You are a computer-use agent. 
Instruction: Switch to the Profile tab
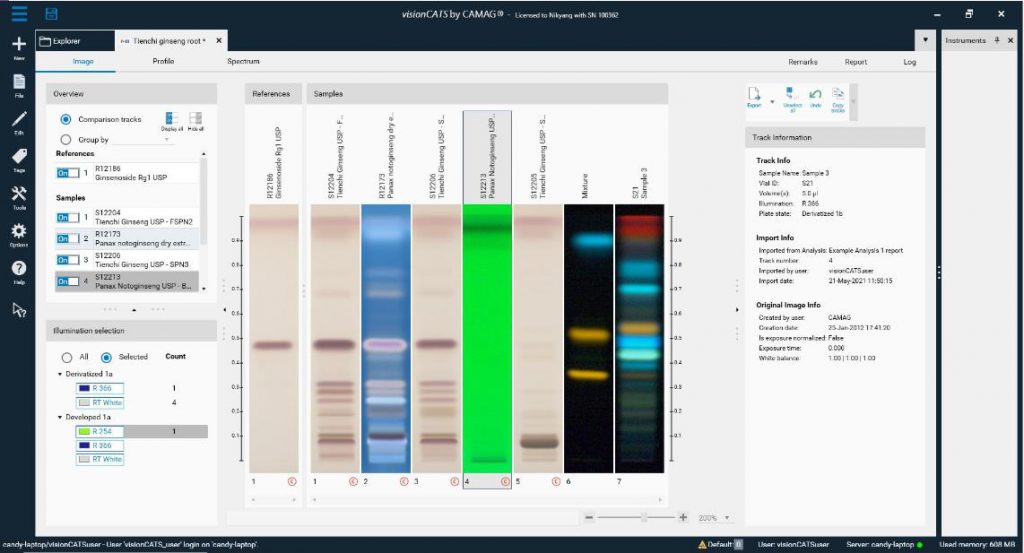click(163, 62)
